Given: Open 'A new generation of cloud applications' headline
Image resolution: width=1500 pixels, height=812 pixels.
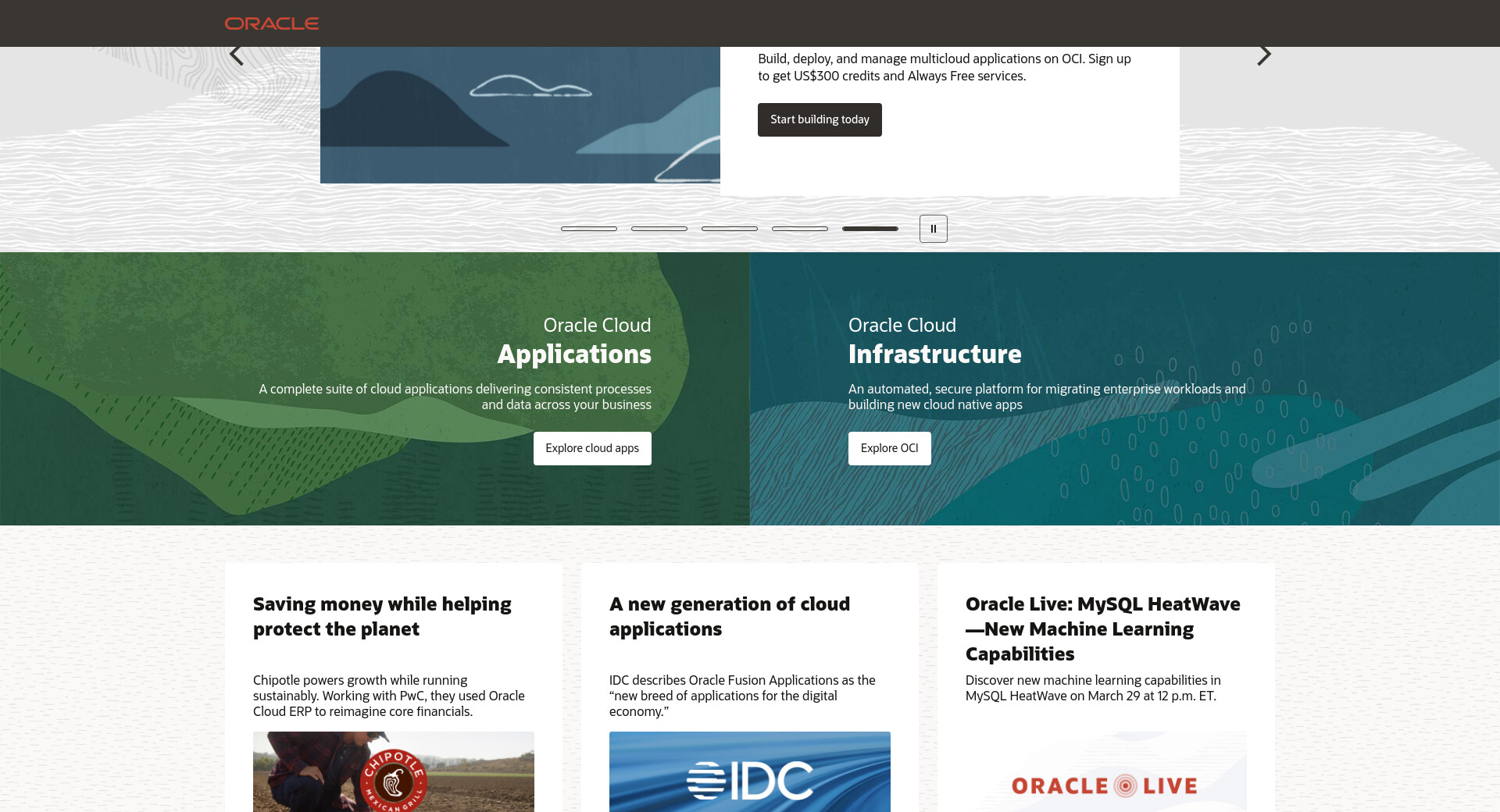Looking at the screenshot, I should point(729,616).
